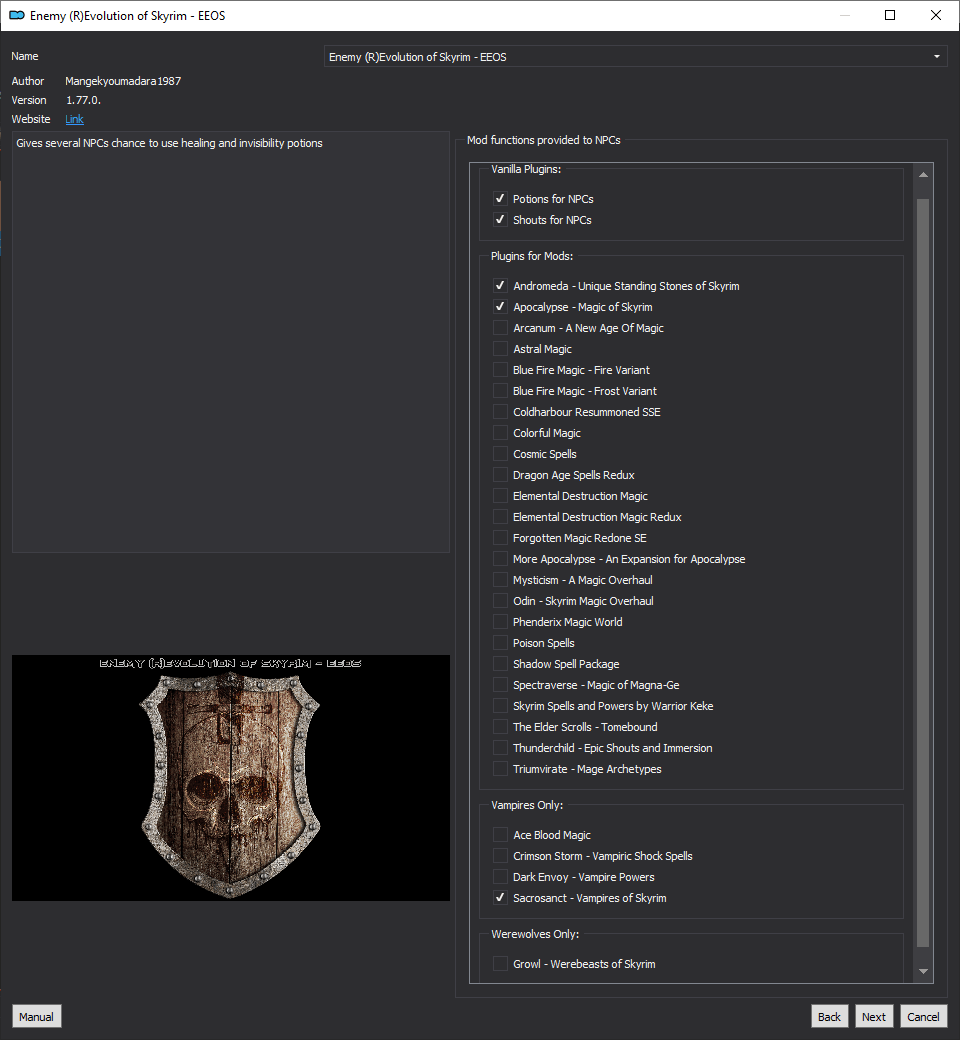This screenshot has width=960, height=1040.
Task: Enable Forgotten Magic Redone SE
Action: click(x=500, y=538)
